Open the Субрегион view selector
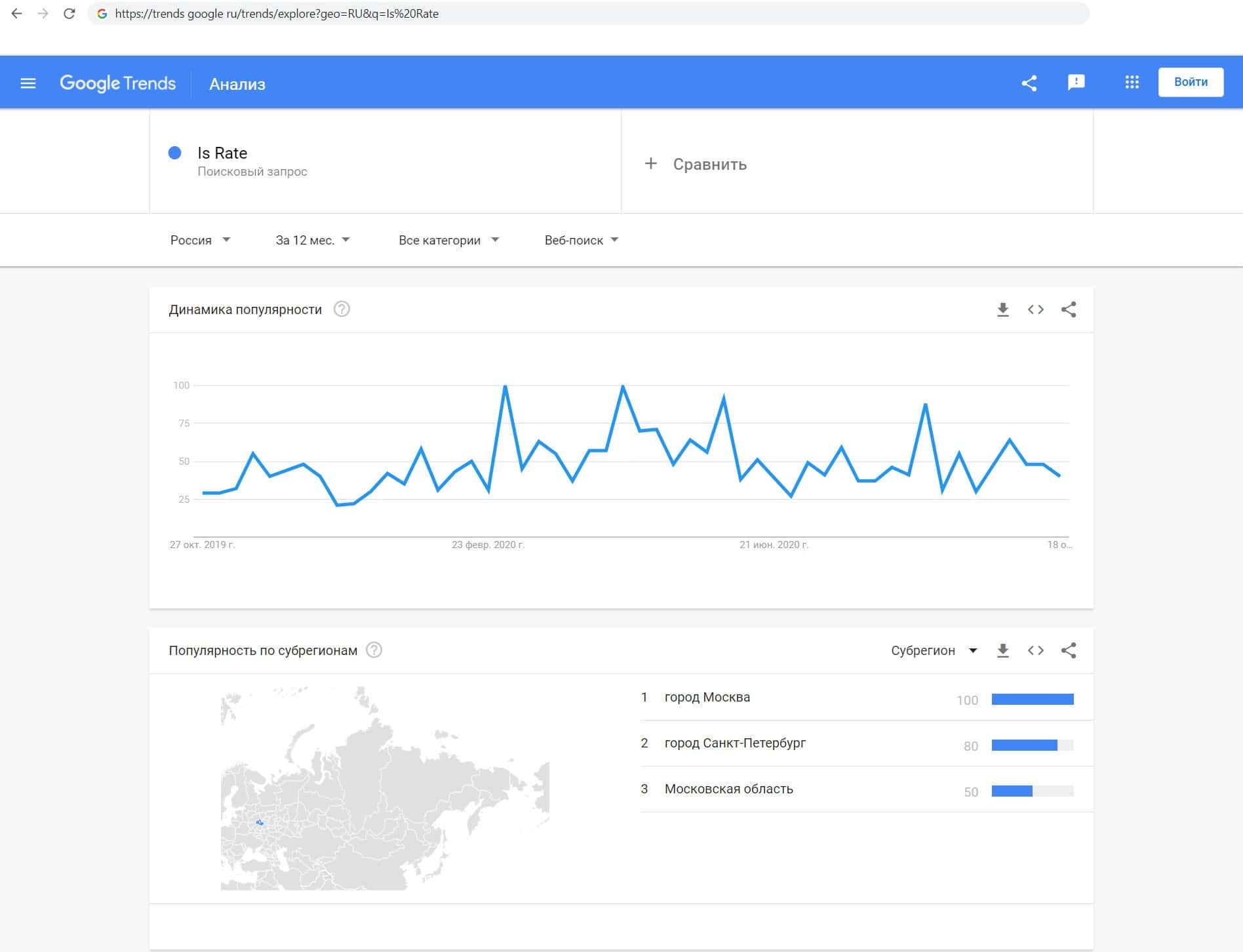Image resolution: width=1243 pixels, height=952 pixels. tap(934, 650)
